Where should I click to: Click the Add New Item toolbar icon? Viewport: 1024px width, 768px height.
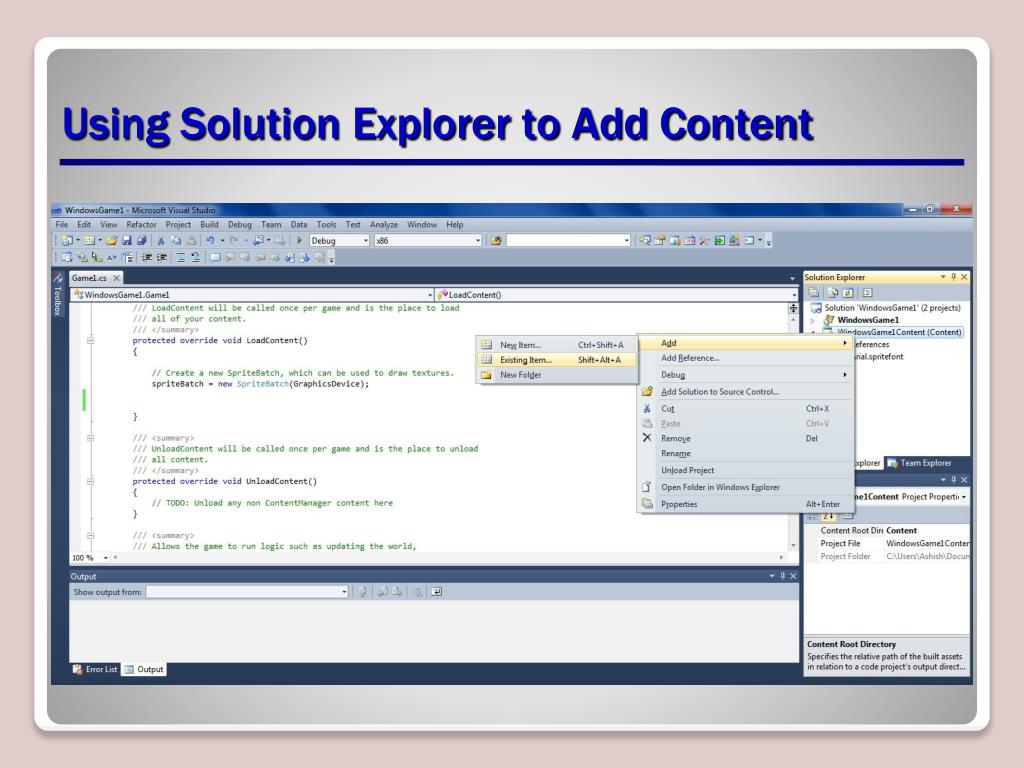point(89,240)
